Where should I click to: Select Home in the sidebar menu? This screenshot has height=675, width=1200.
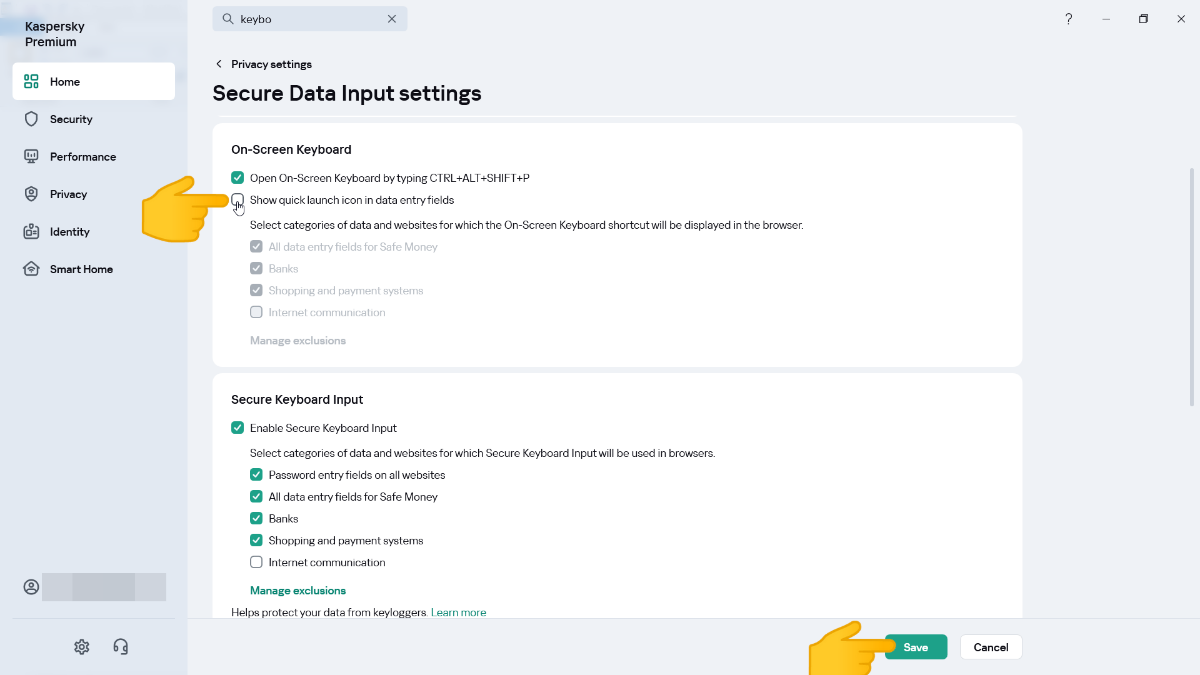[x=93, y=82]
